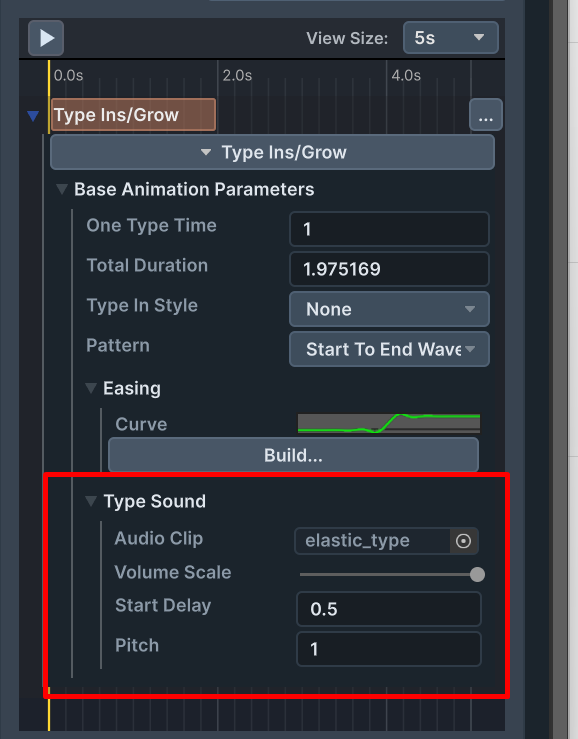Open the Audio Clip object picker icon
Image resolution: width=578 pixels, height=739 pixels.
[463, 541]
